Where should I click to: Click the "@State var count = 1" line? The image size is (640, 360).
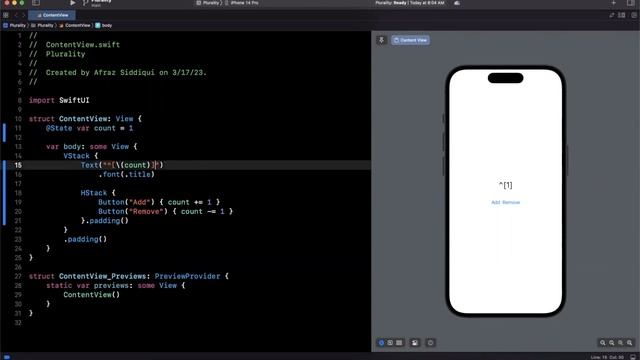tap(89, 128)
